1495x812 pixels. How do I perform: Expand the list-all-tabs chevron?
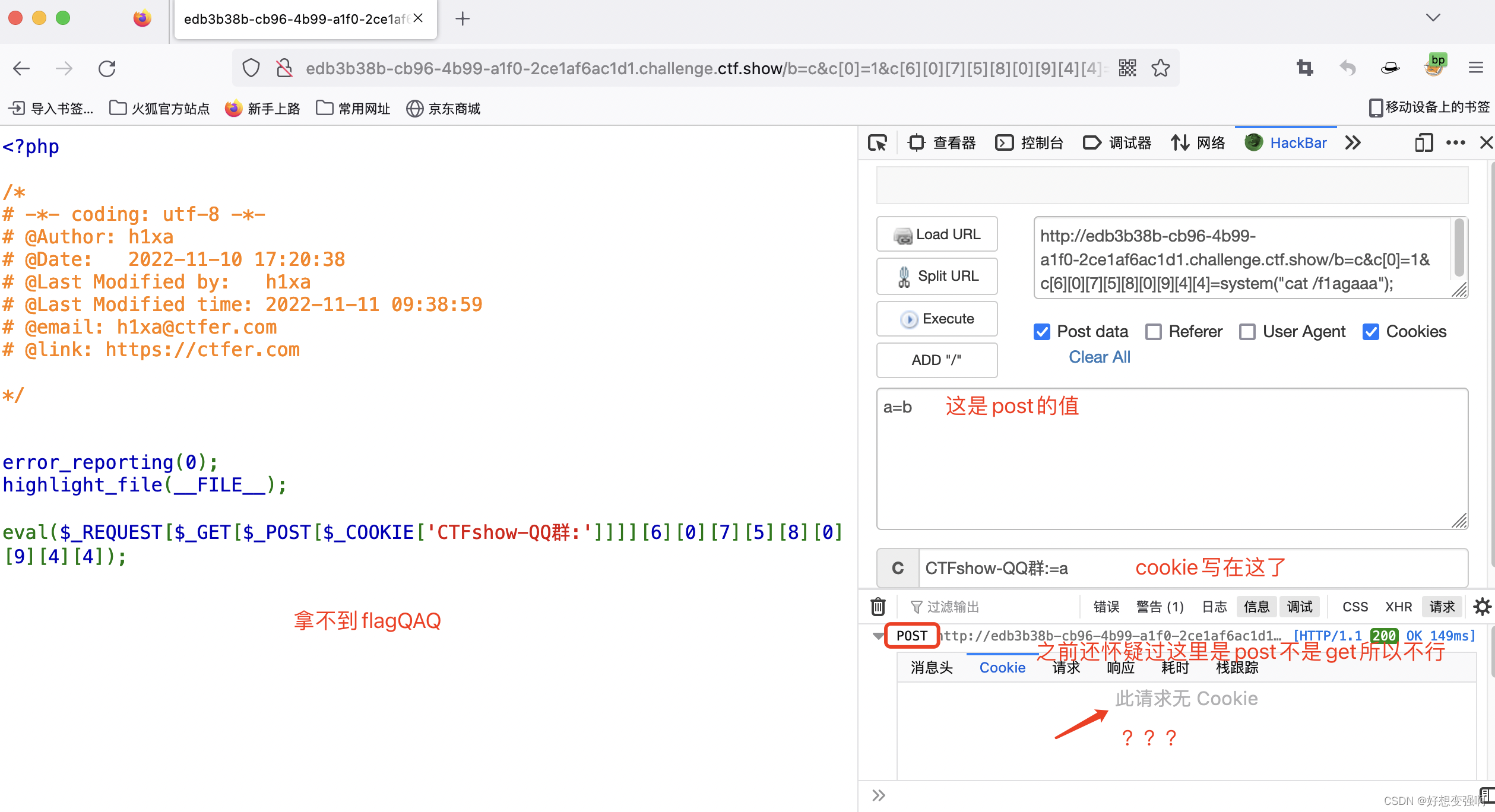click(x=1433, y=18)
